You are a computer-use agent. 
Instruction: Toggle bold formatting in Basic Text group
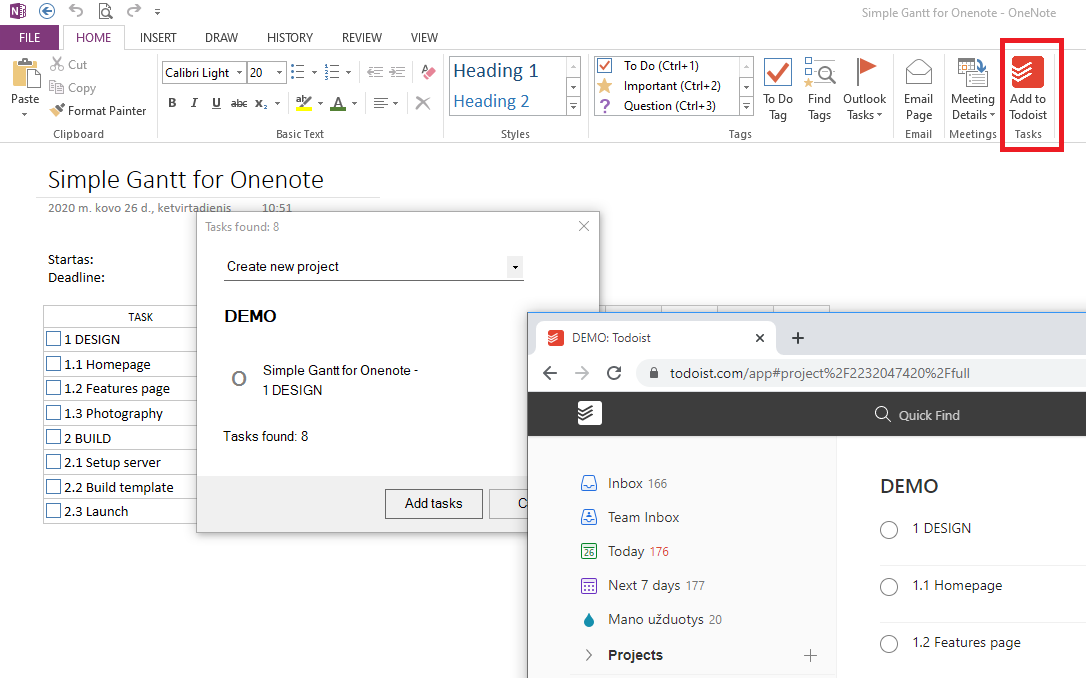click(171, 102)
